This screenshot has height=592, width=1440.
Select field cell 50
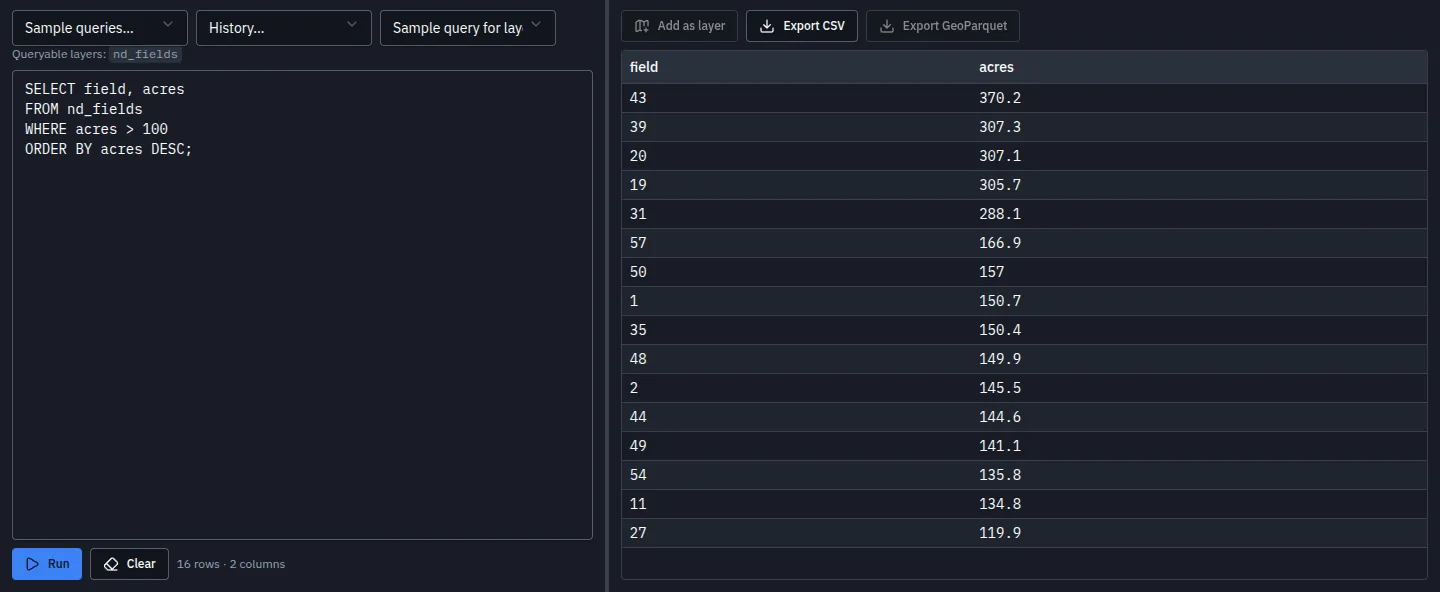pyautogui.click(x=796, y=272)
